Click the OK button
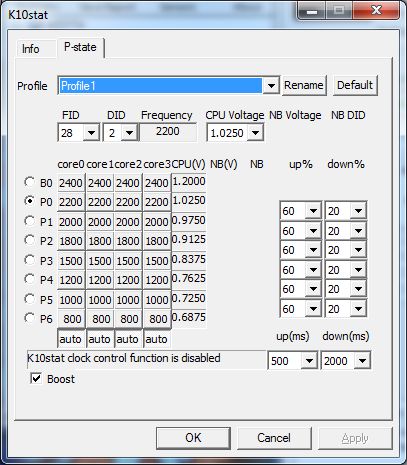The width and height of the screenshot is (407, 465). [x=193, y=438]
